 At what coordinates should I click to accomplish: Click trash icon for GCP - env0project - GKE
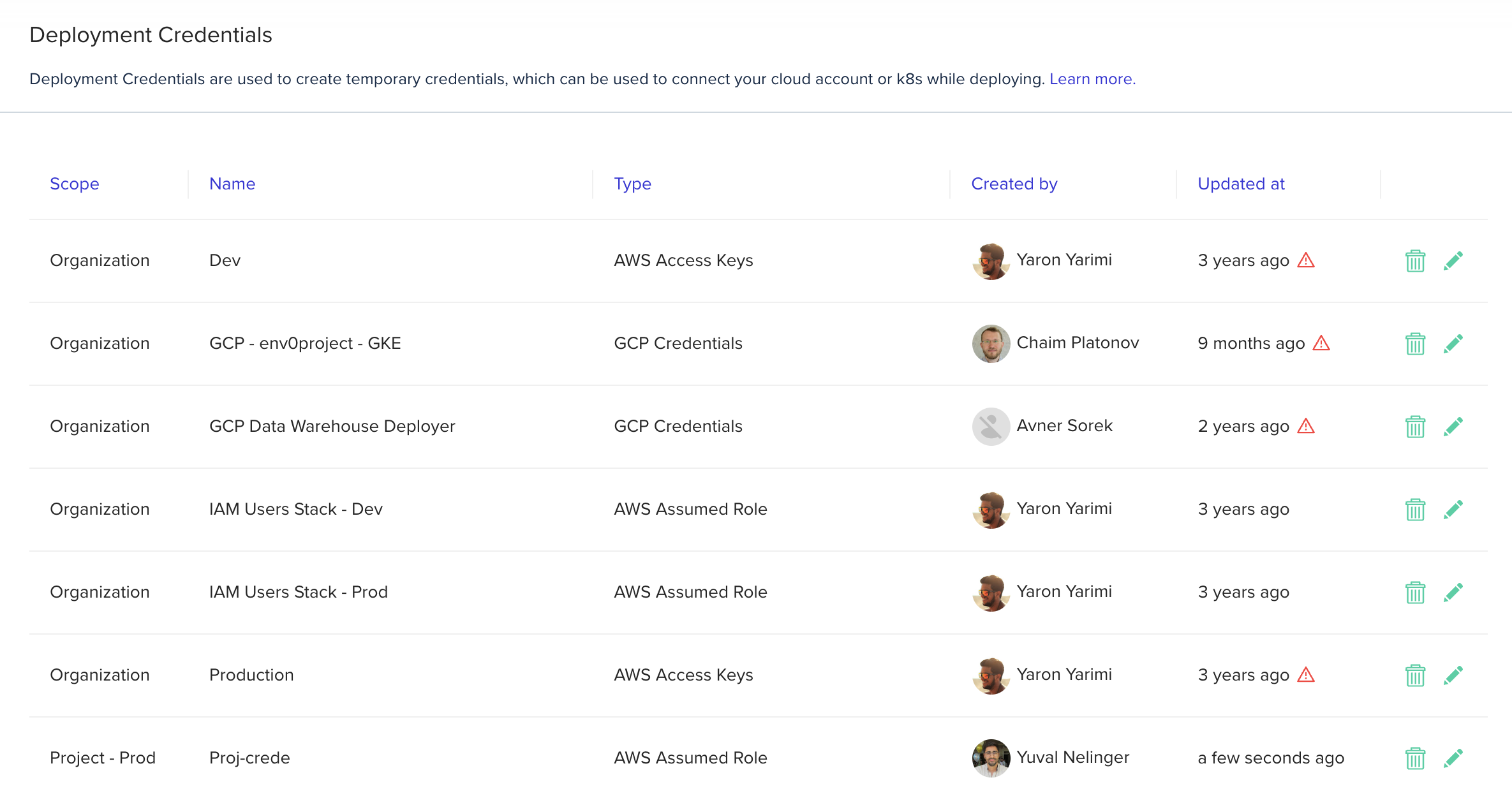(x=1414, y=344)
